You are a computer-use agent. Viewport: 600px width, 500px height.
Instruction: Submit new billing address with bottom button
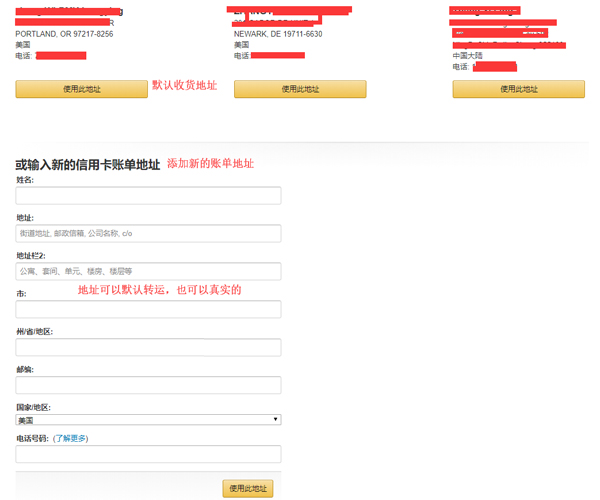click(248, 489)
